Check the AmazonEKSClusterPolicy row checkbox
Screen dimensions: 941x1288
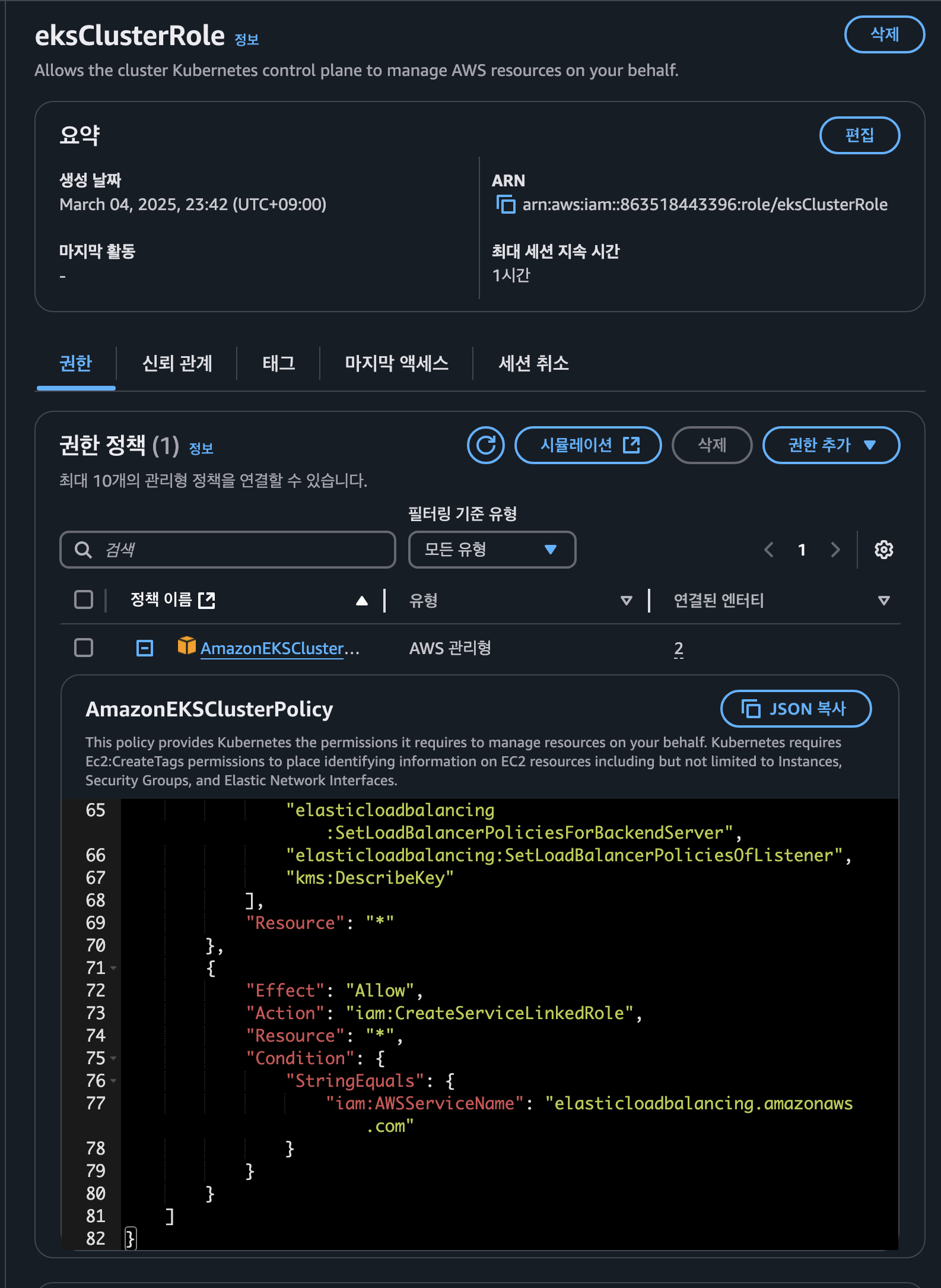pos(84,648)
